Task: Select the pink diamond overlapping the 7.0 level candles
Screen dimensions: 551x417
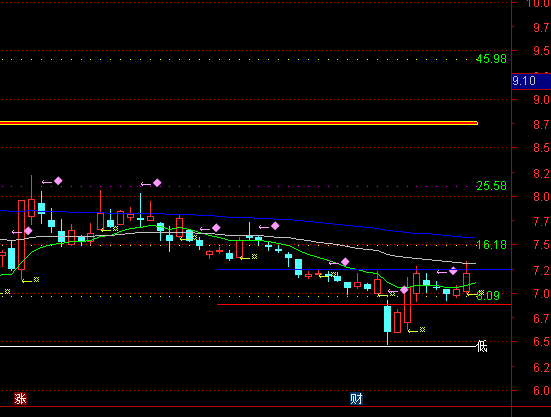Action: pyautogui.click(x=404, y=290)
